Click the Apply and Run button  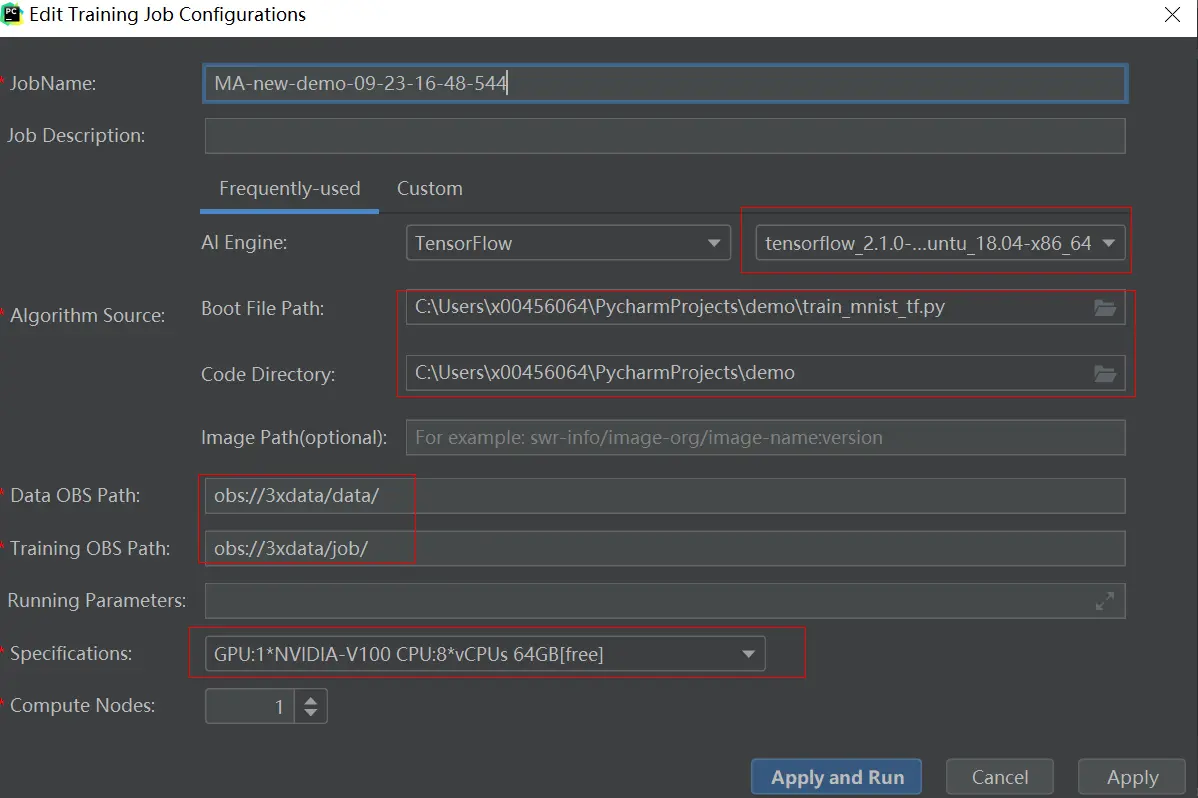pos(836,777)
